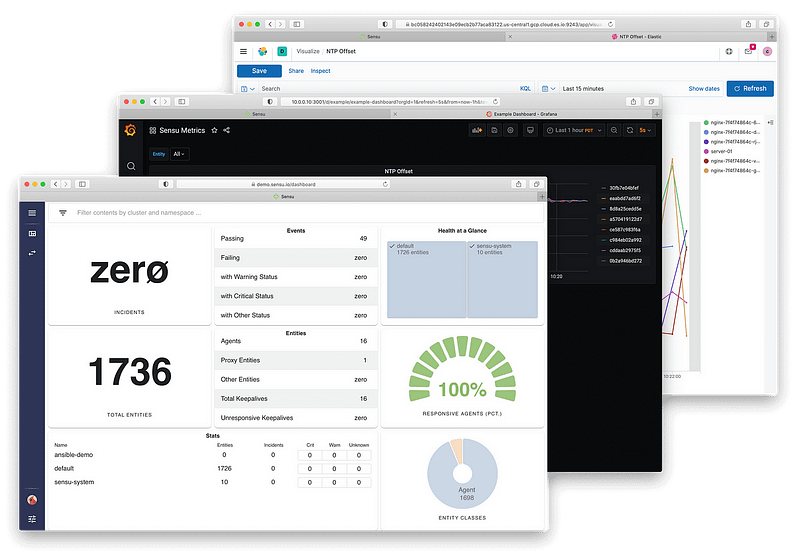Click the nginx-7f4f74864c-6 green legend dot
Viewport: 800px width, 557px height.
coord(706,122)
